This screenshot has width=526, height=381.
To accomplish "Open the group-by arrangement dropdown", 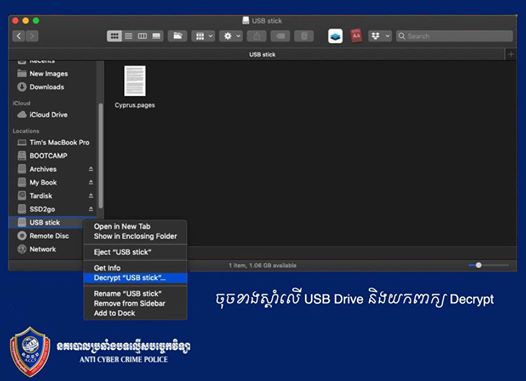I will 203,36.
